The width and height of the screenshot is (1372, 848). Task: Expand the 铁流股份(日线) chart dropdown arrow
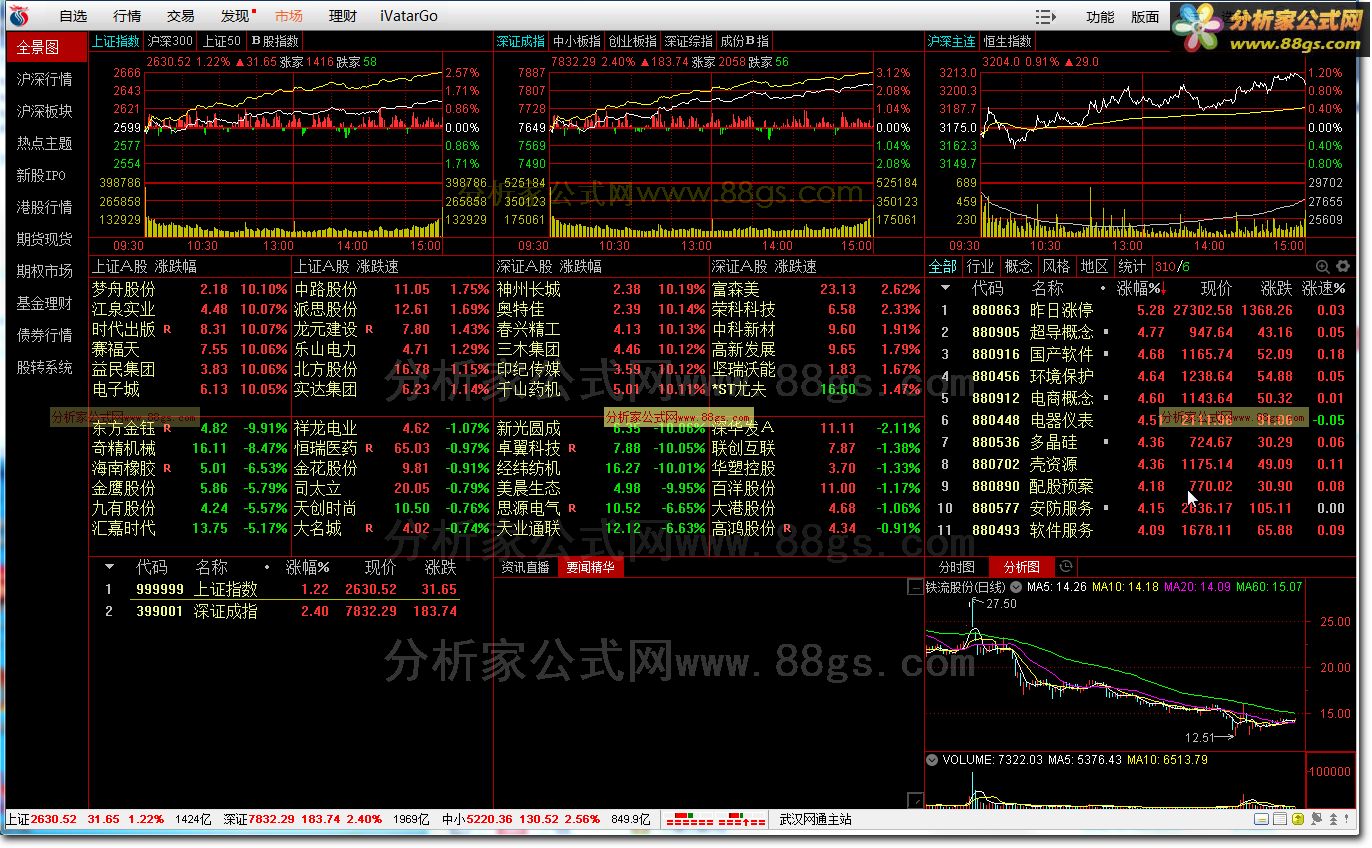point(1016,587)
